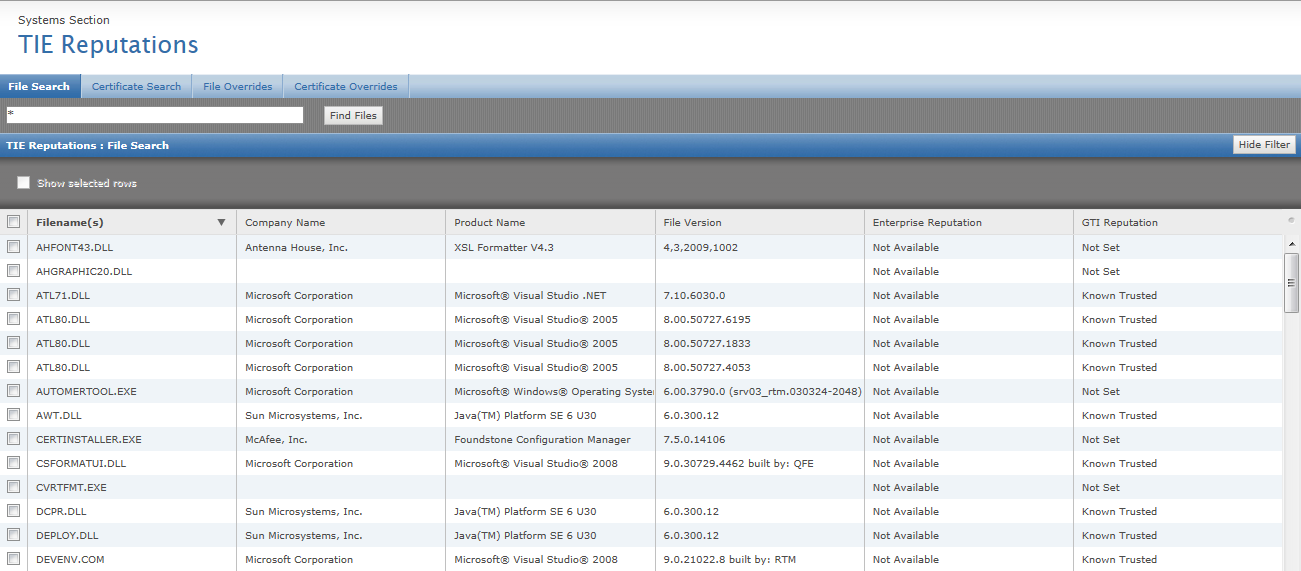The height and width of the screenshot is (571, 1301).
Task: Open the Certificate Overrides tab
Action: pos(345,86)
